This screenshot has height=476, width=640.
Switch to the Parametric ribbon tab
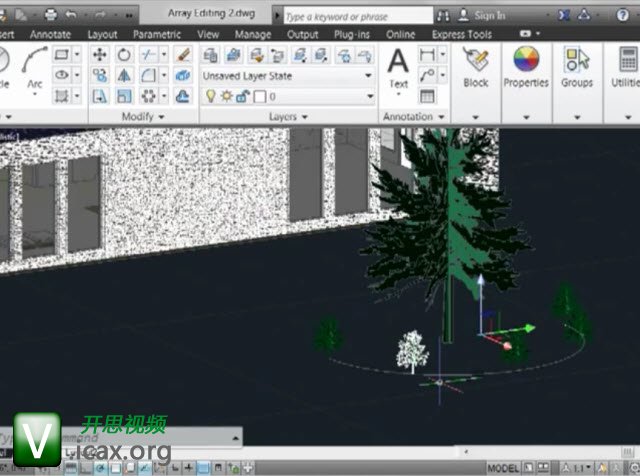pyautogui.click(x=156, y=34)
